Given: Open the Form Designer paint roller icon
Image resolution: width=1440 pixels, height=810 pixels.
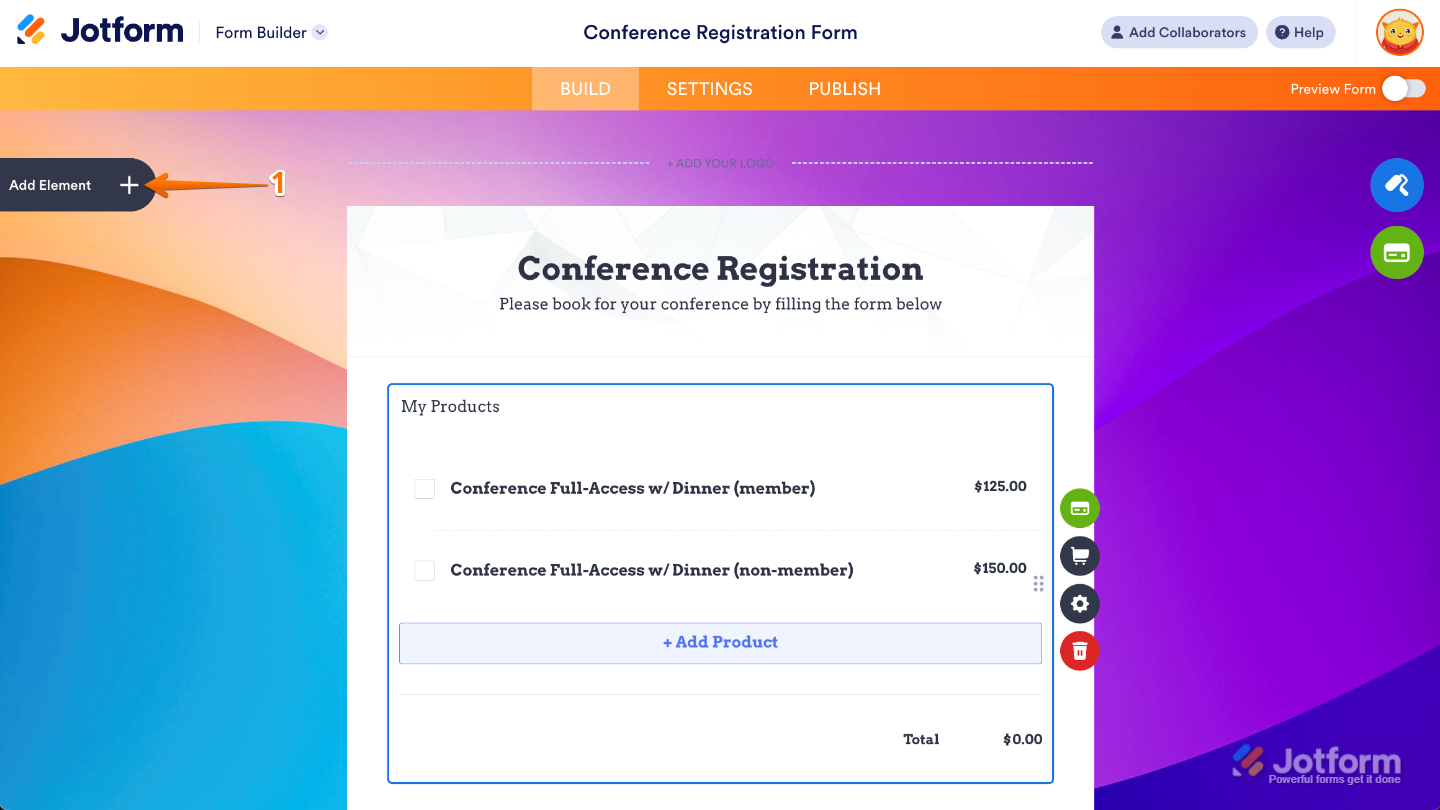Looking at the screenshot, I should 1397,185.
